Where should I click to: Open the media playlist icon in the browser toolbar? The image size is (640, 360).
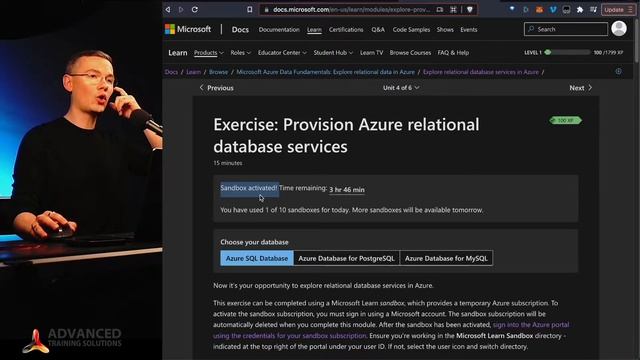coord(593,9)
